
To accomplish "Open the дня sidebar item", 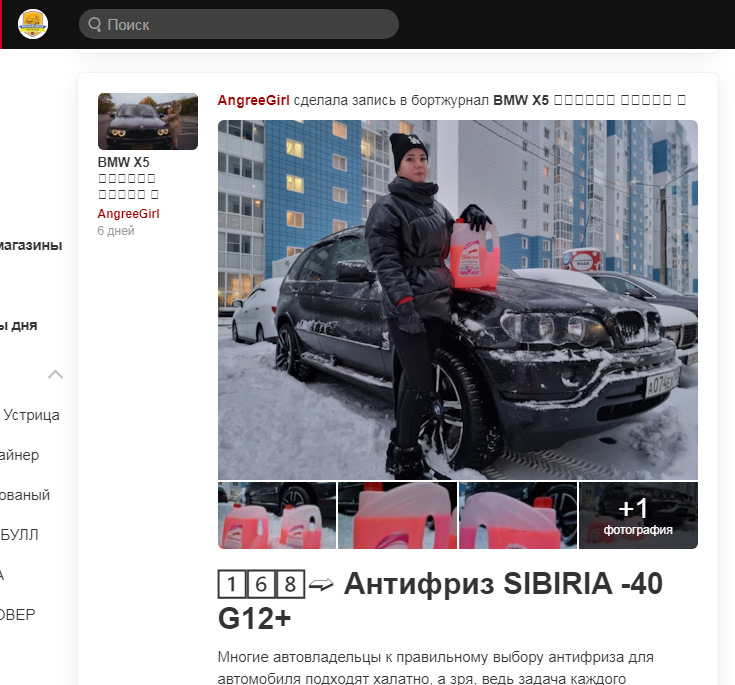I will (19, 325).
